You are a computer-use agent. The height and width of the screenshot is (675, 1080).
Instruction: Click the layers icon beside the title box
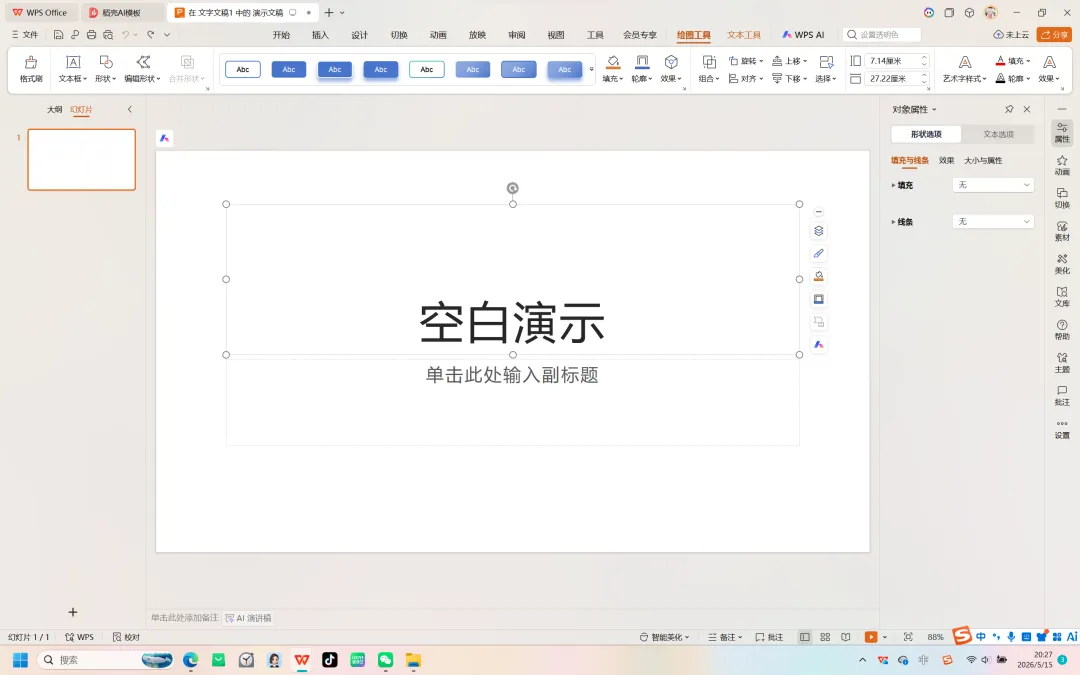(x=818, y=231)
